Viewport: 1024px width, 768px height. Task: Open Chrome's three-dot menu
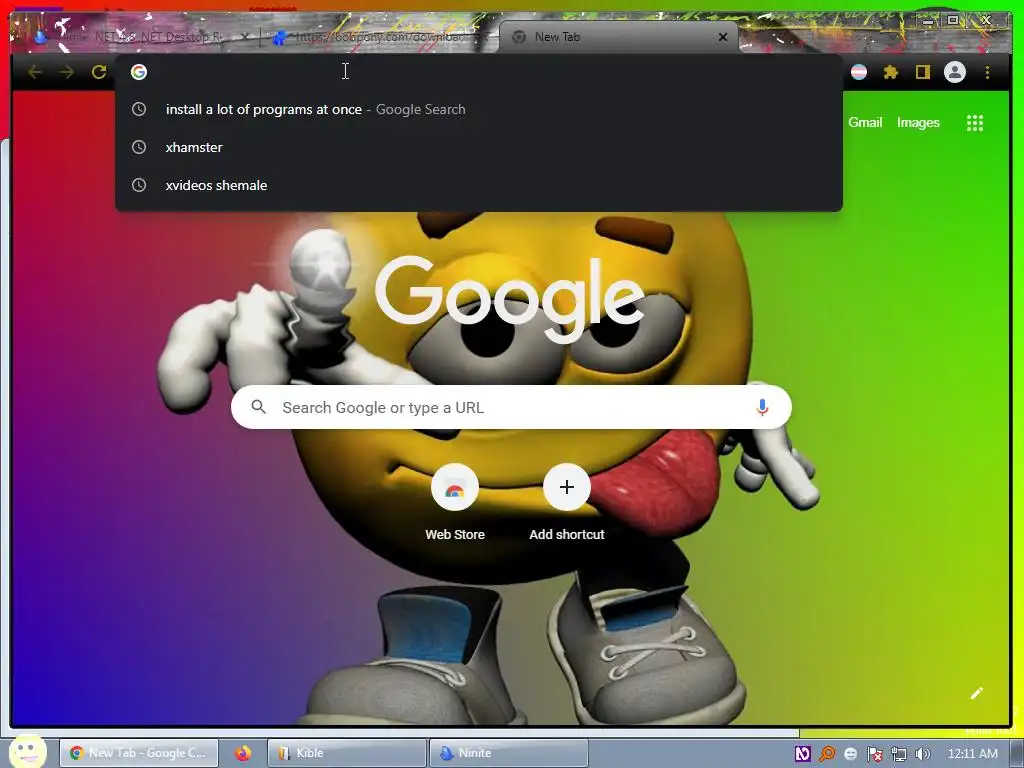(x=987, y=72)
